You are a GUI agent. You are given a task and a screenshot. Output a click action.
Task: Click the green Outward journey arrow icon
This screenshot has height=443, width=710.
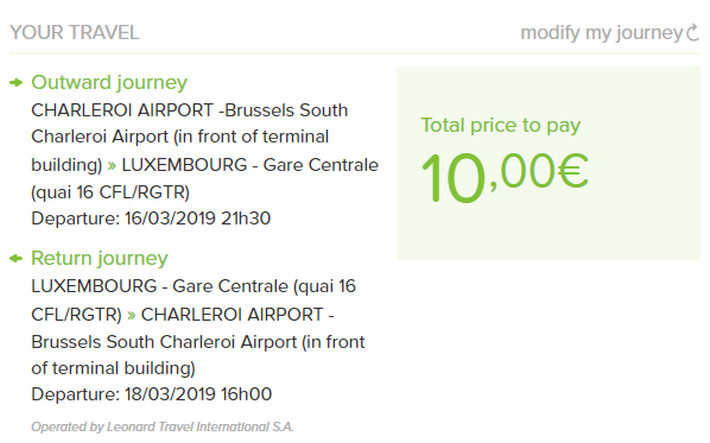17,83
